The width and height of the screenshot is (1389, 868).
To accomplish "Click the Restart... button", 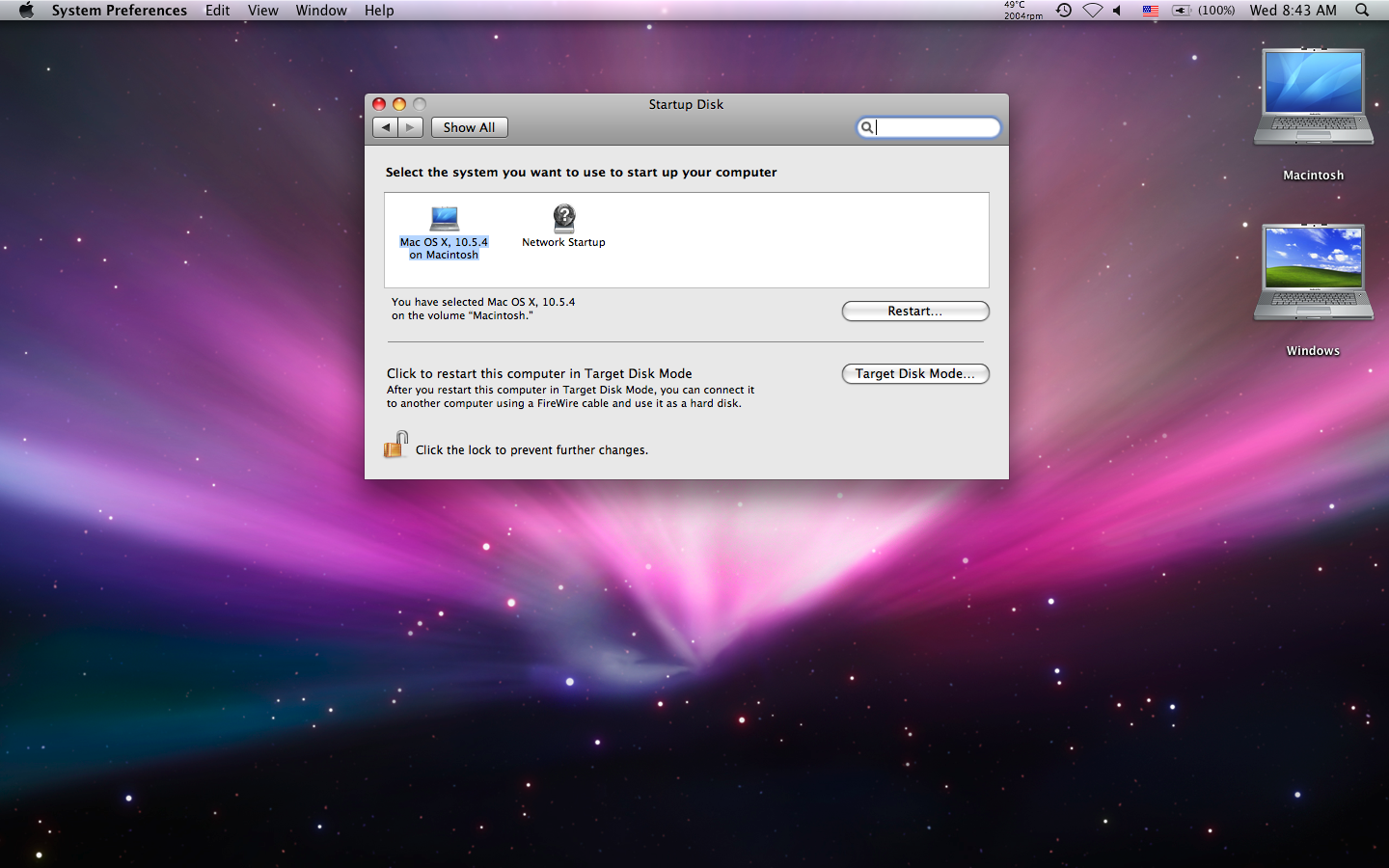I will pyautogui.click(x=915, y=311).
